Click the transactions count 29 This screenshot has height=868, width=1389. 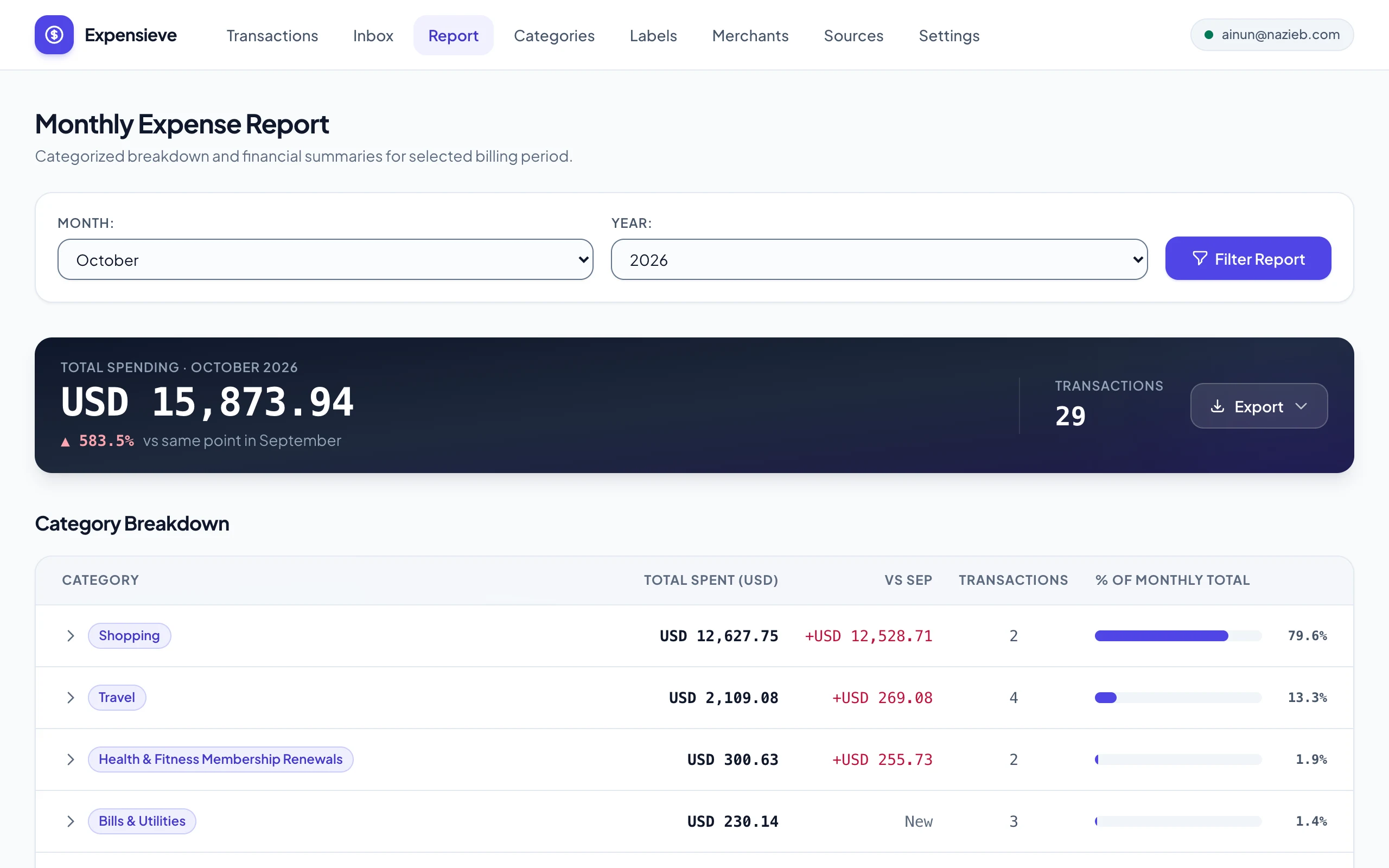point(1070,416)
